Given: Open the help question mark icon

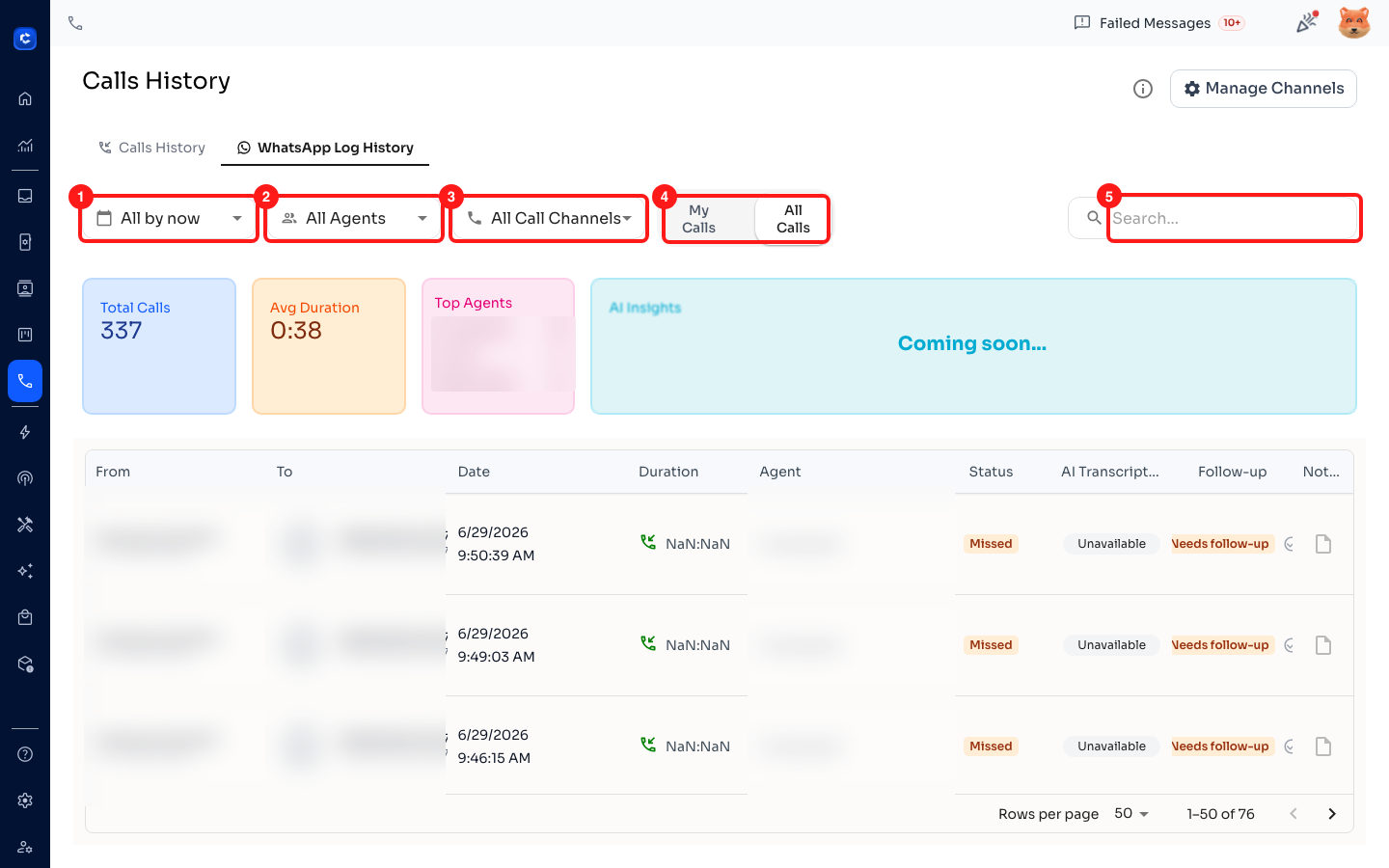Looking at the screenshot, I should pos(25,754).
